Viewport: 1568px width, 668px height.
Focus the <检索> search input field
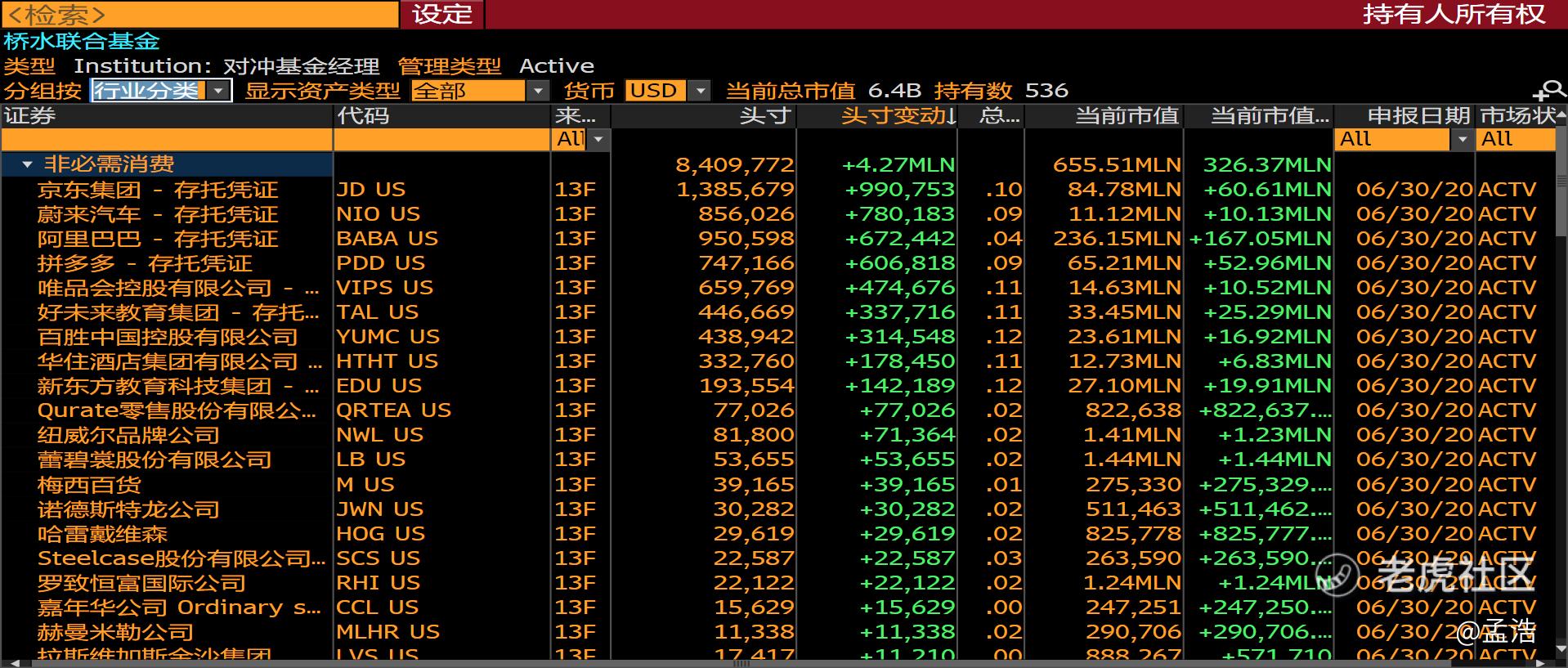pyautogui.click(x=199, y=14)
